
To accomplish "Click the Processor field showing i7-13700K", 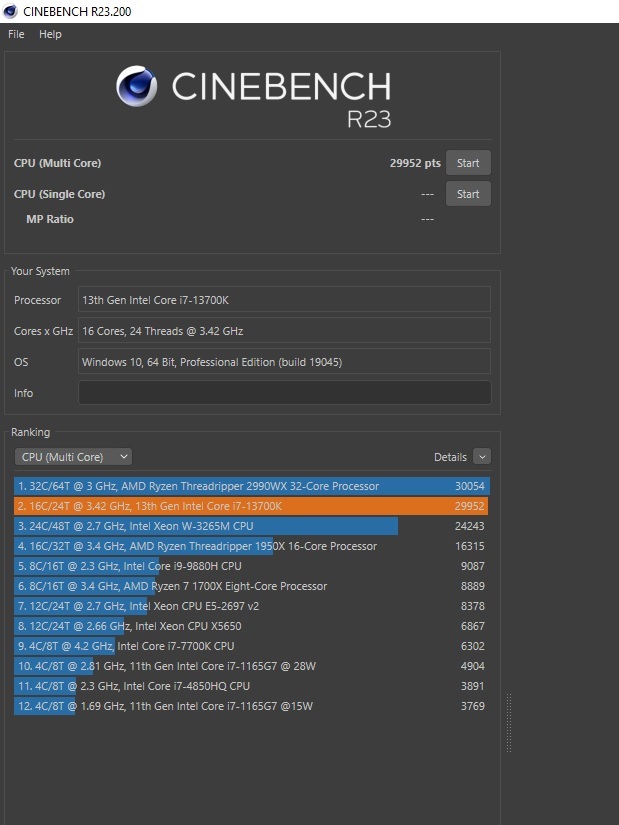I will 284,299.
